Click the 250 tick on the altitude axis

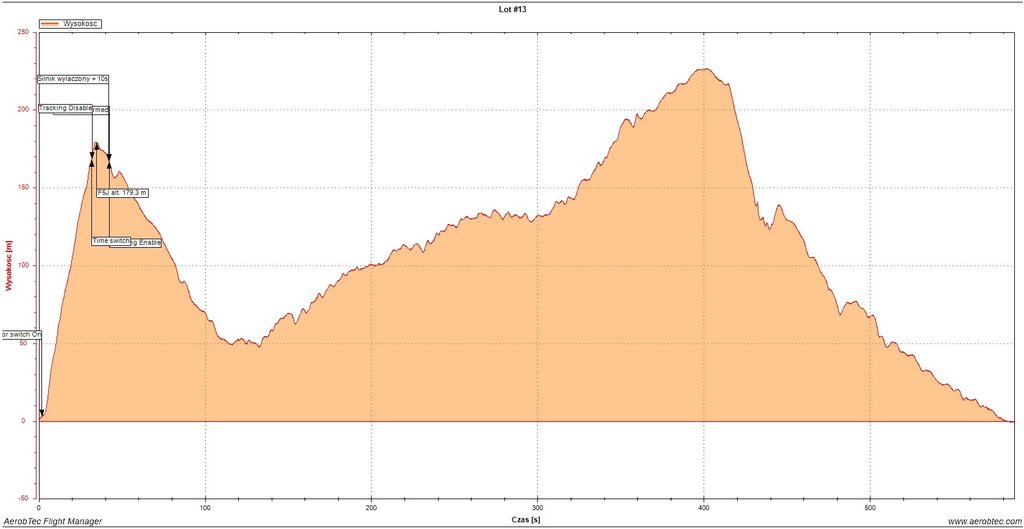coord(22,32)
